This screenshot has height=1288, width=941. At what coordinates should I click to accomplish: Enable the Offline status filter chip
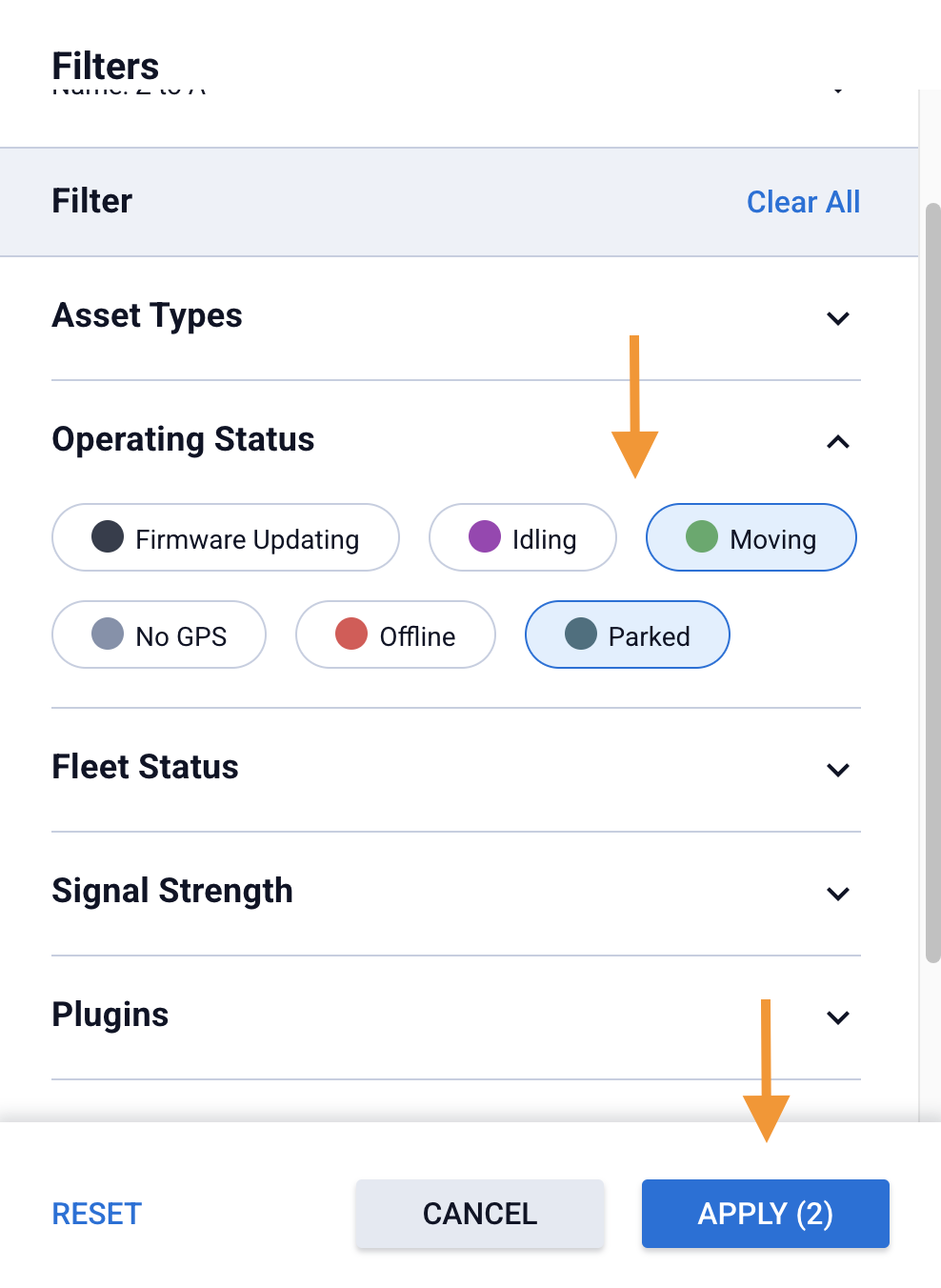pyautogui.click(x=395, y=635)
